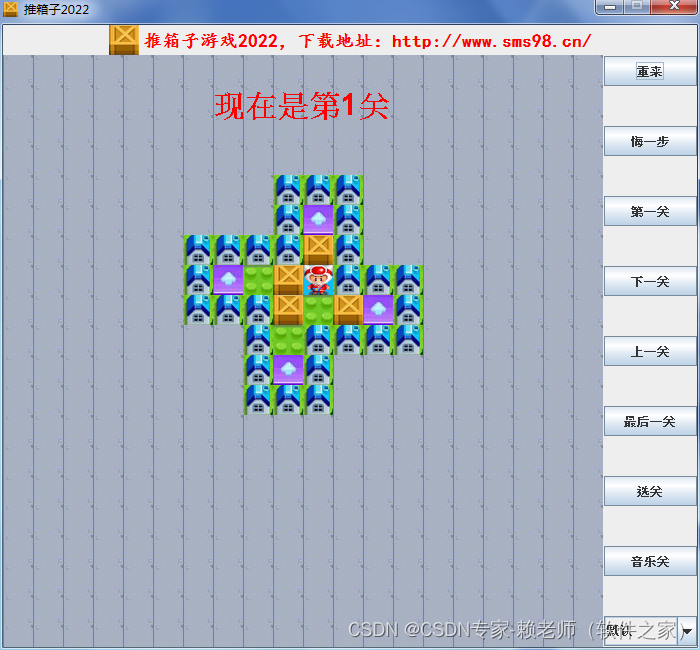Click the red-capped player character

(318, 280)
